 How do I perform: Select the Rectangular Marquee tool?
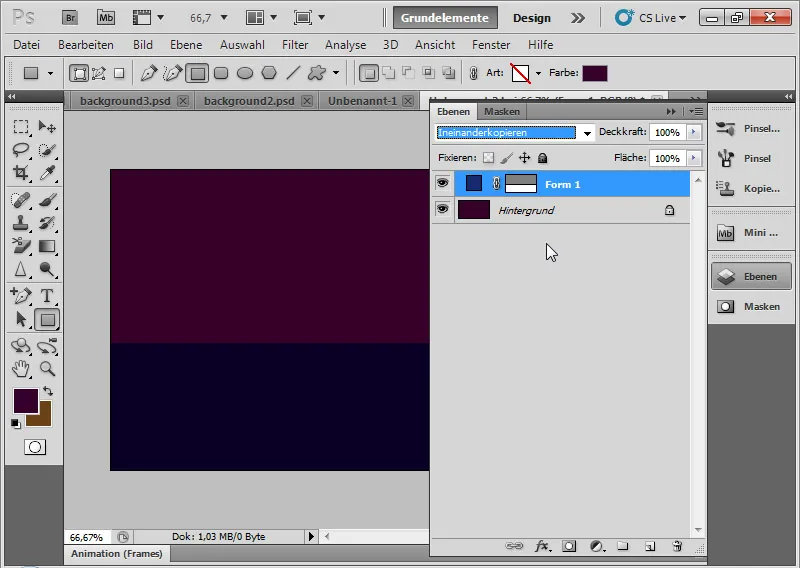click(21, 126)
